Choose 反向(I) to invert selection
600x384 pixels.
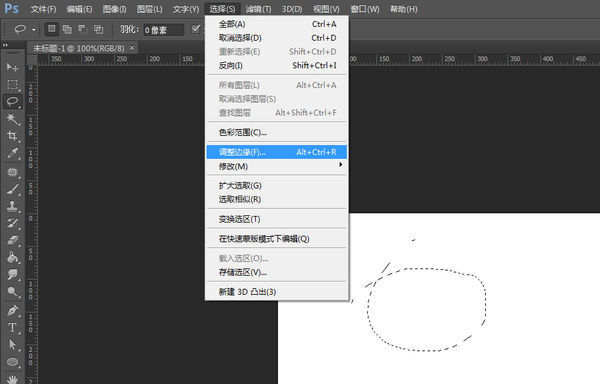277,65
